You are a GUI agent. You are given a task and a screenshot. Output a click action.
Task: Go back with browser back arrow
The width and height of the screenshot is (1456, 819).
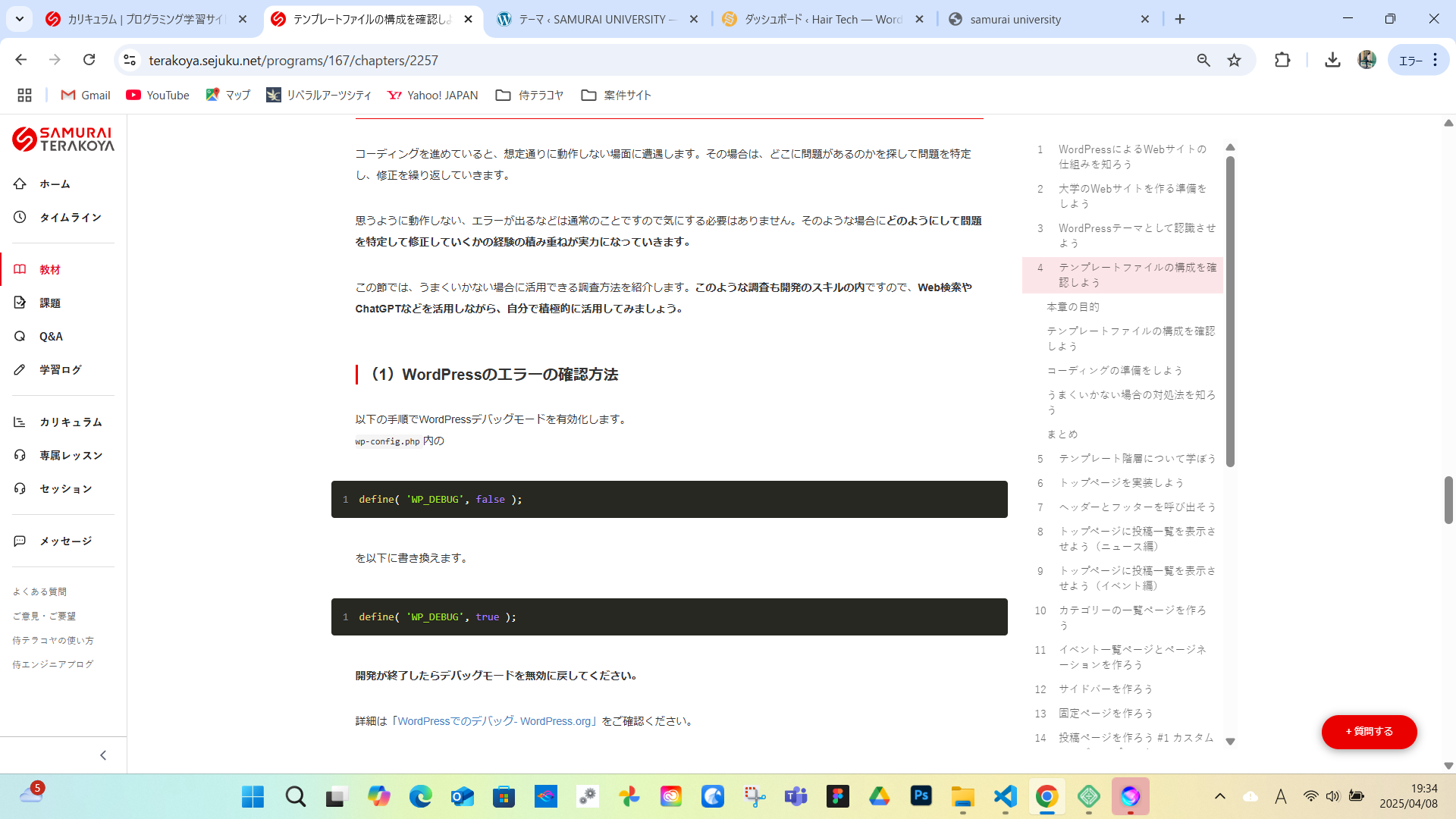coord(21,60)
